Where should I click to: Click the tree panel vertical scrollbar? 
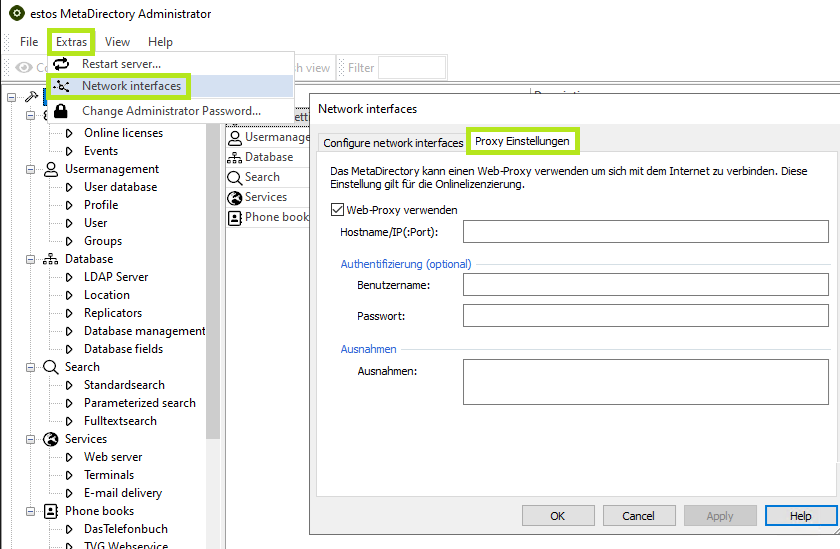tap(213, 300)
